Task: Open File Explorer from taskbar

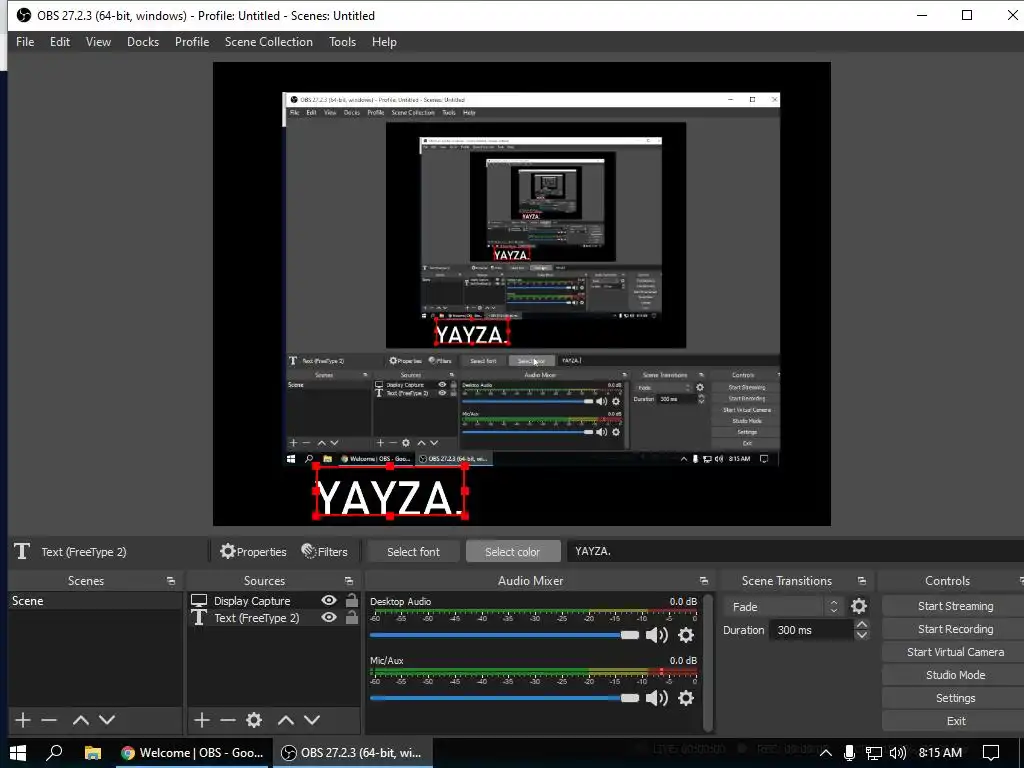Action: tap(93, 753)
